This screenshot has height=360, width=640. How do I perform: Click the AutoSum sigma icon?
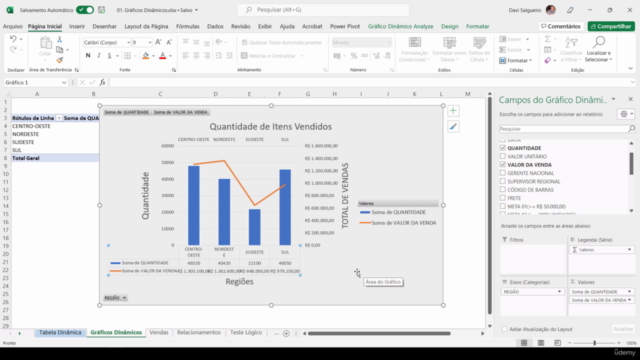(x=548, y=39)
